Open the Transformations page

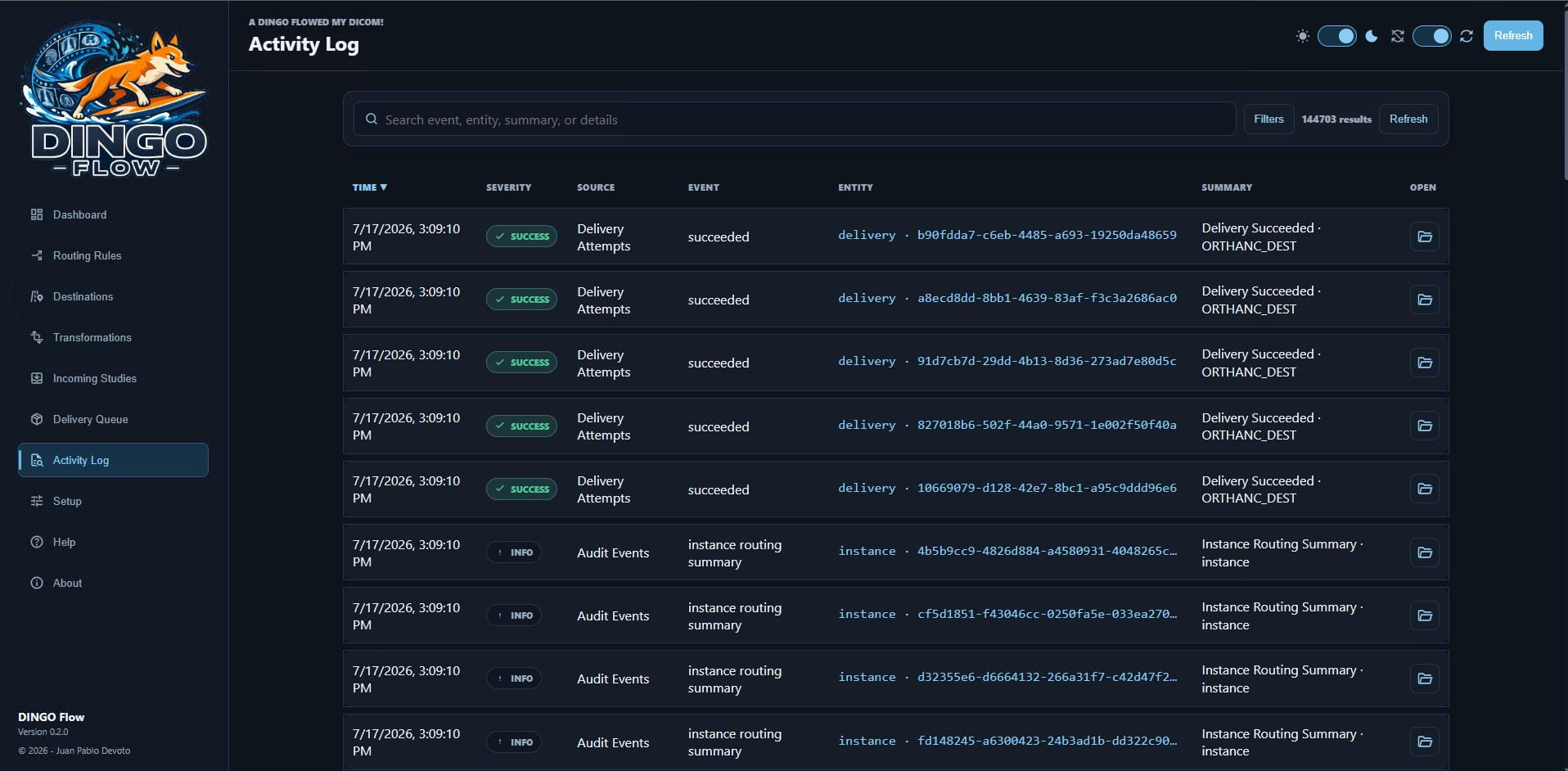(x=113, y=337)
